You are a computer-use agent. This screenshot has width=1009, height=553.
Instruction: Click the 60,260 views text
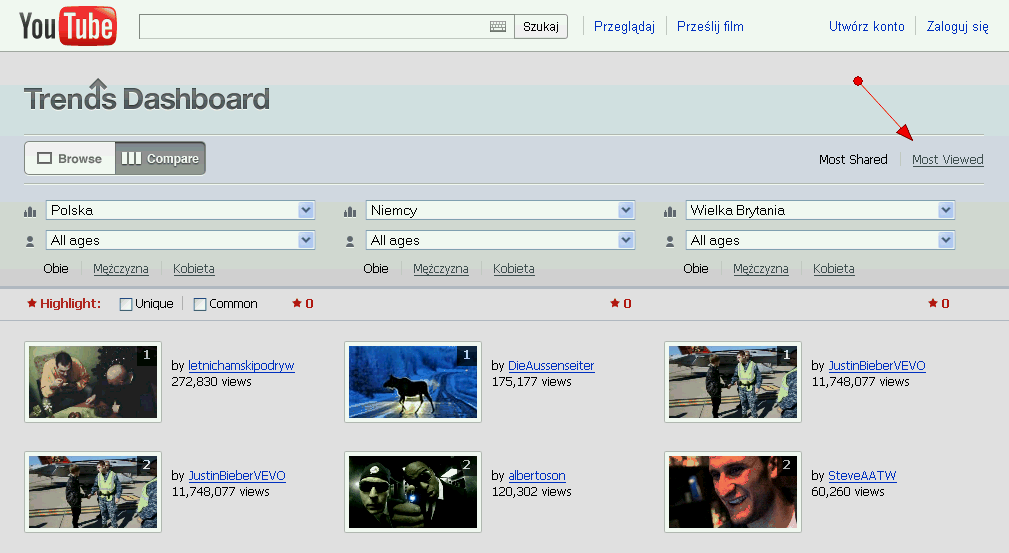pyautogui.click(x=847, y=492)
